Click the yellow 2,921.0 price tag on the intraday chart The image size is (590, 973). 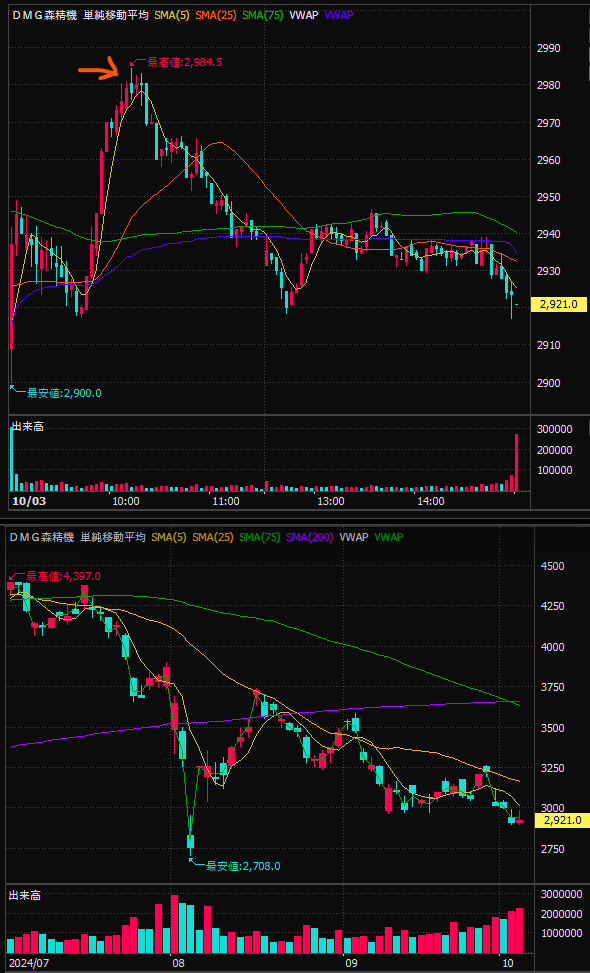[560, 304]
